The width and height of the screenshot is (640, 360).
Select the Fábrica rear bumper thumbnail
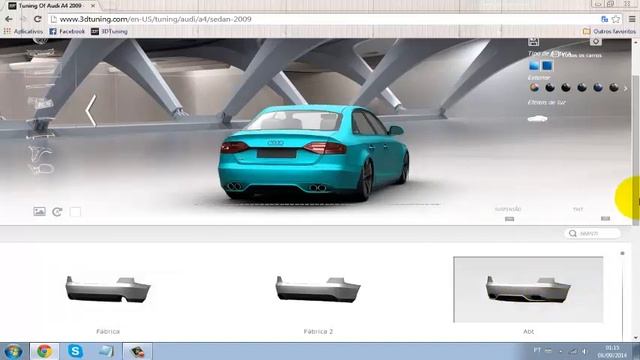108,289
